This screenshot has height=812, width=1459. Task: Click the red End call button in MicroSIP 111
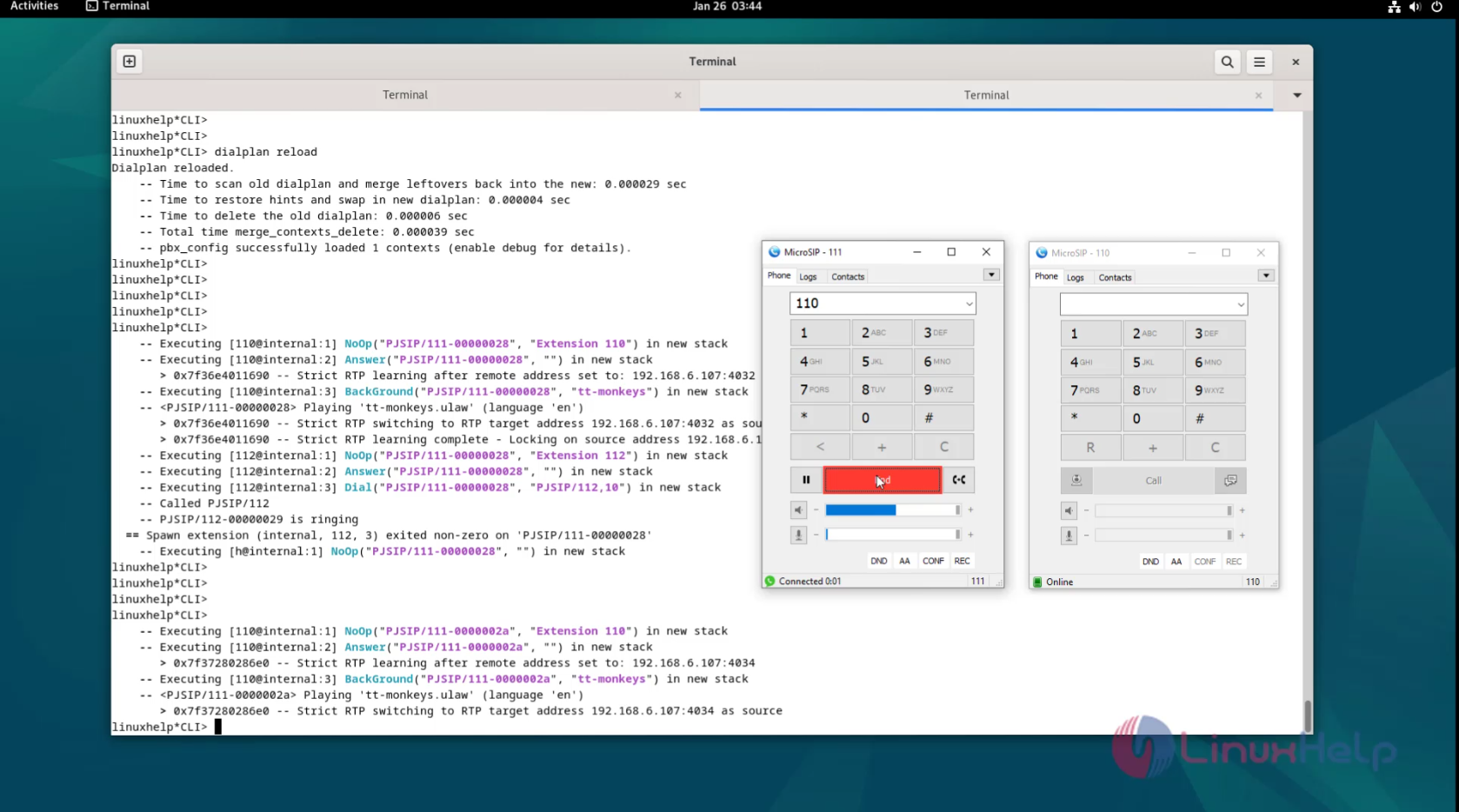coord(883,480)
